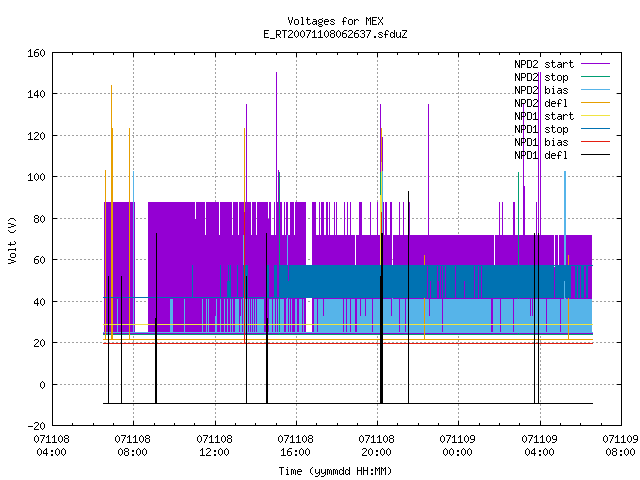640x480 pixels.
Task: Click the NPD2 start purple legend line
Action: click(x=595, y=64)
